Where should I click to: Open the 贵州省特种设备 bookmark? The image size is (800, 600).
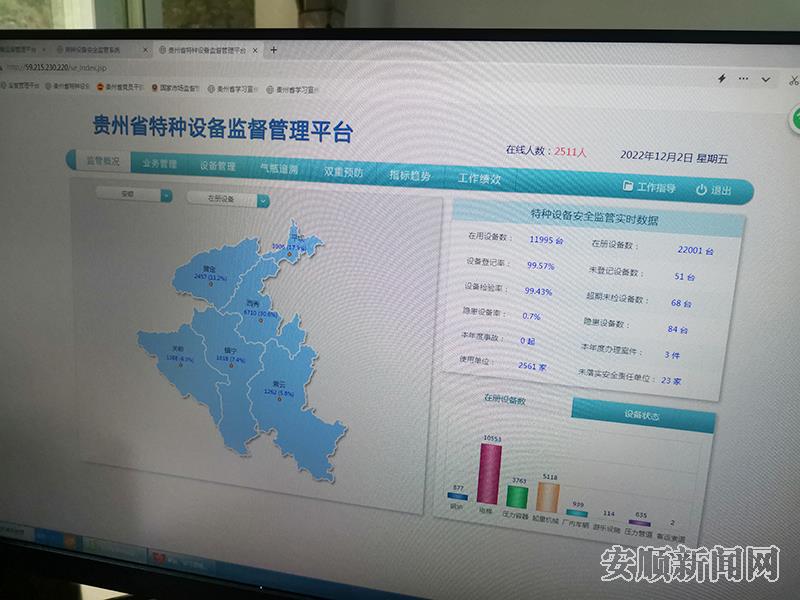click(67, 86)
